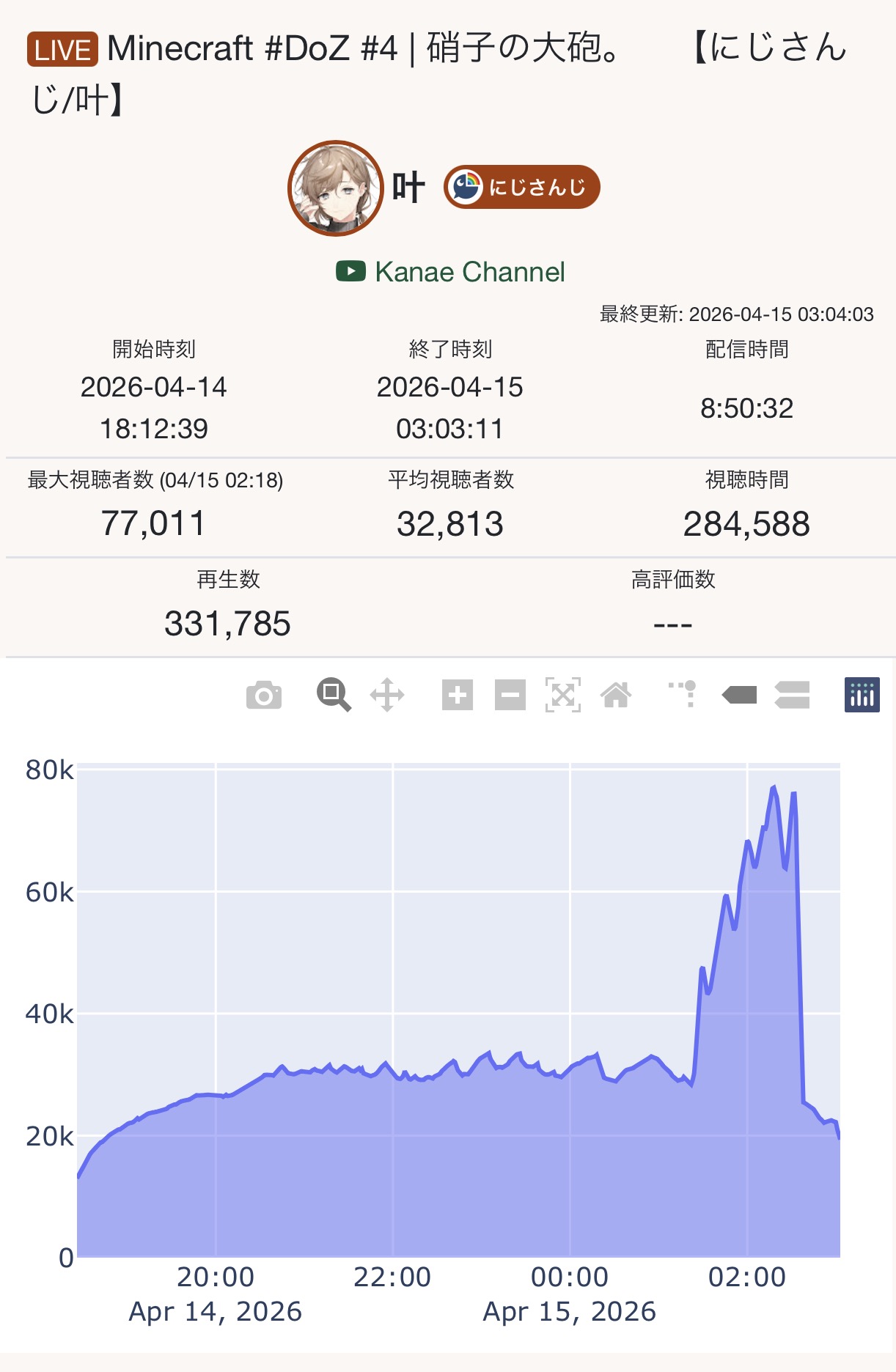896x1372 pixels.
Task: Download the plot as PNG via camera icon
Action: pyautogui.click(x=264, y=695)
